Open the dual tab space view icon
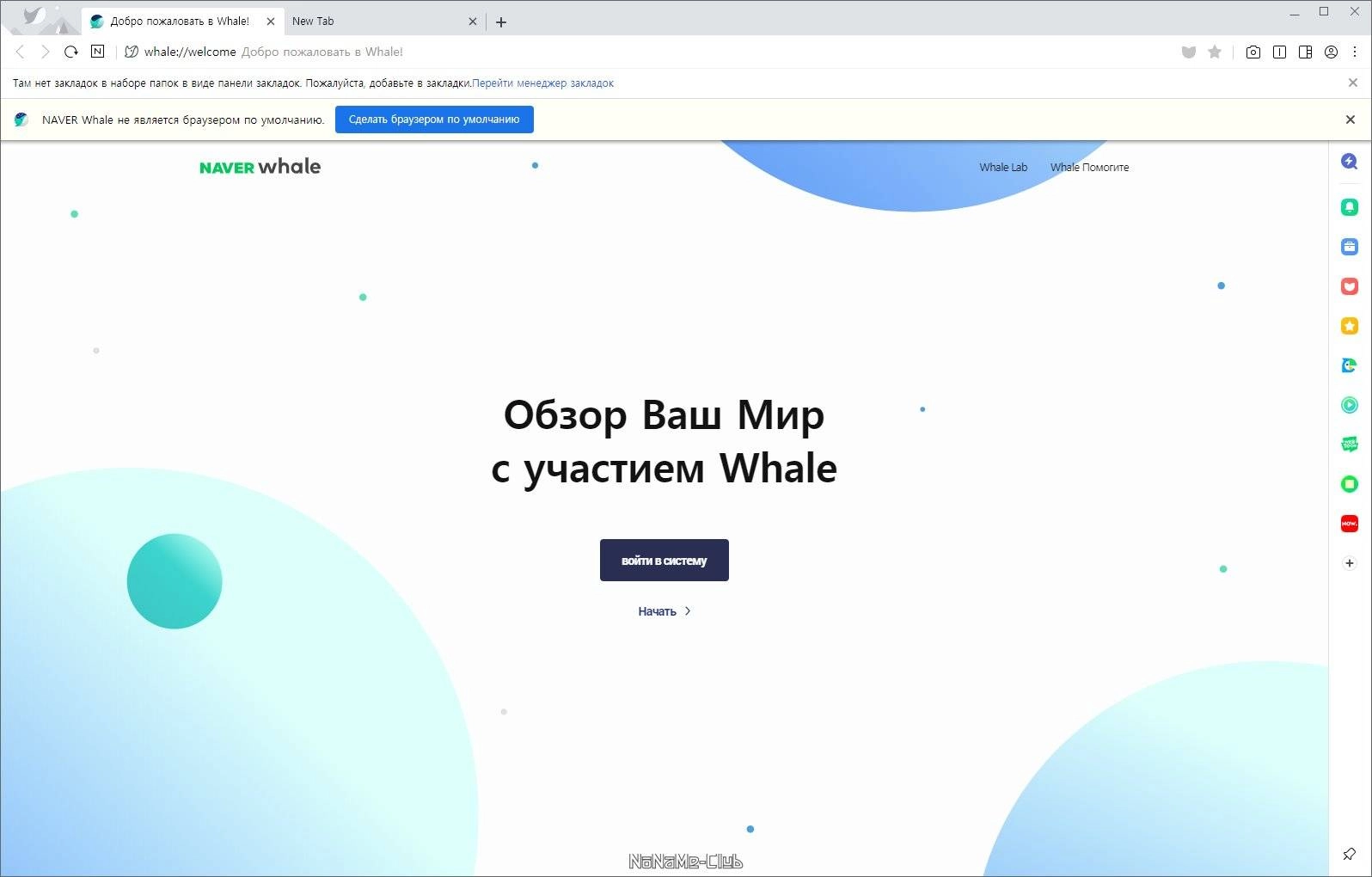 coord(1279,52)
